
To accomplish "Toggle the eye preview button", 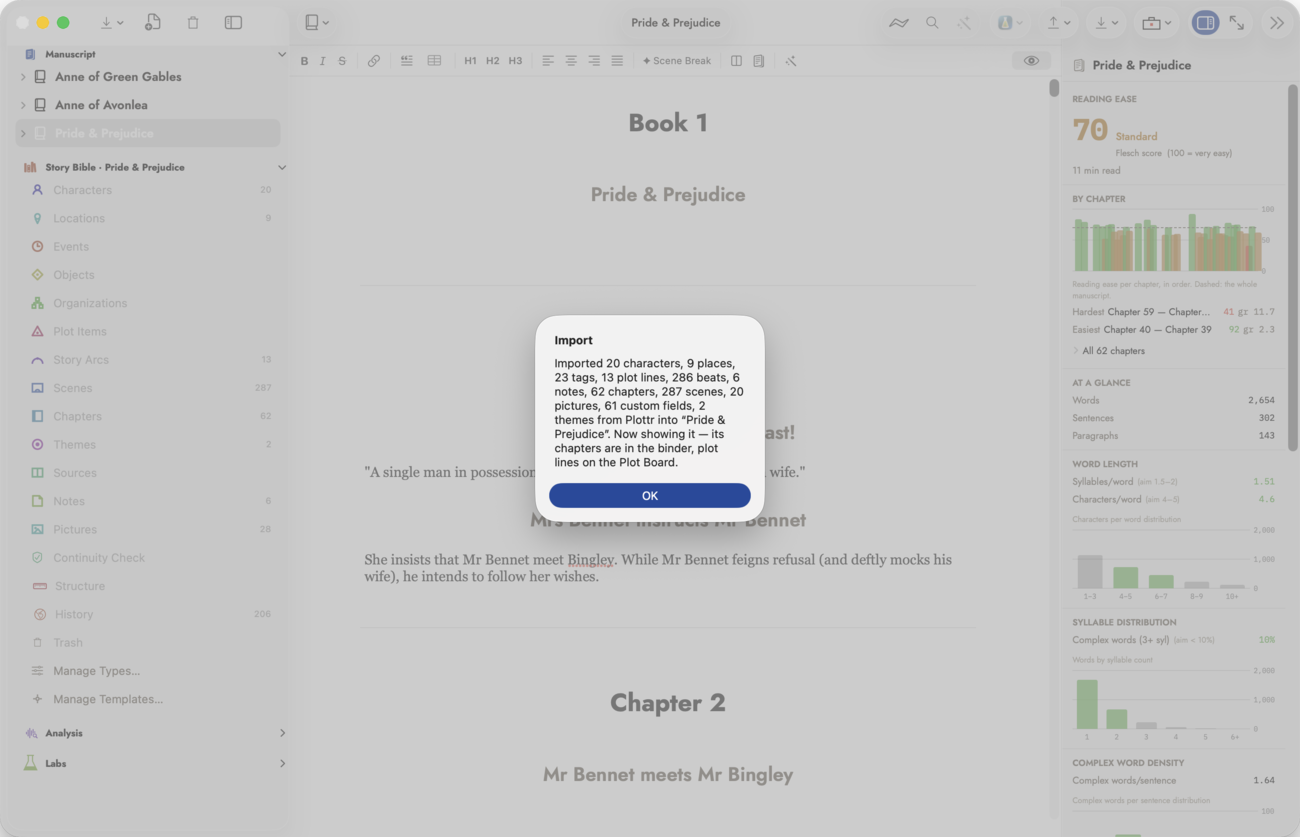I will coord(1031,61).
